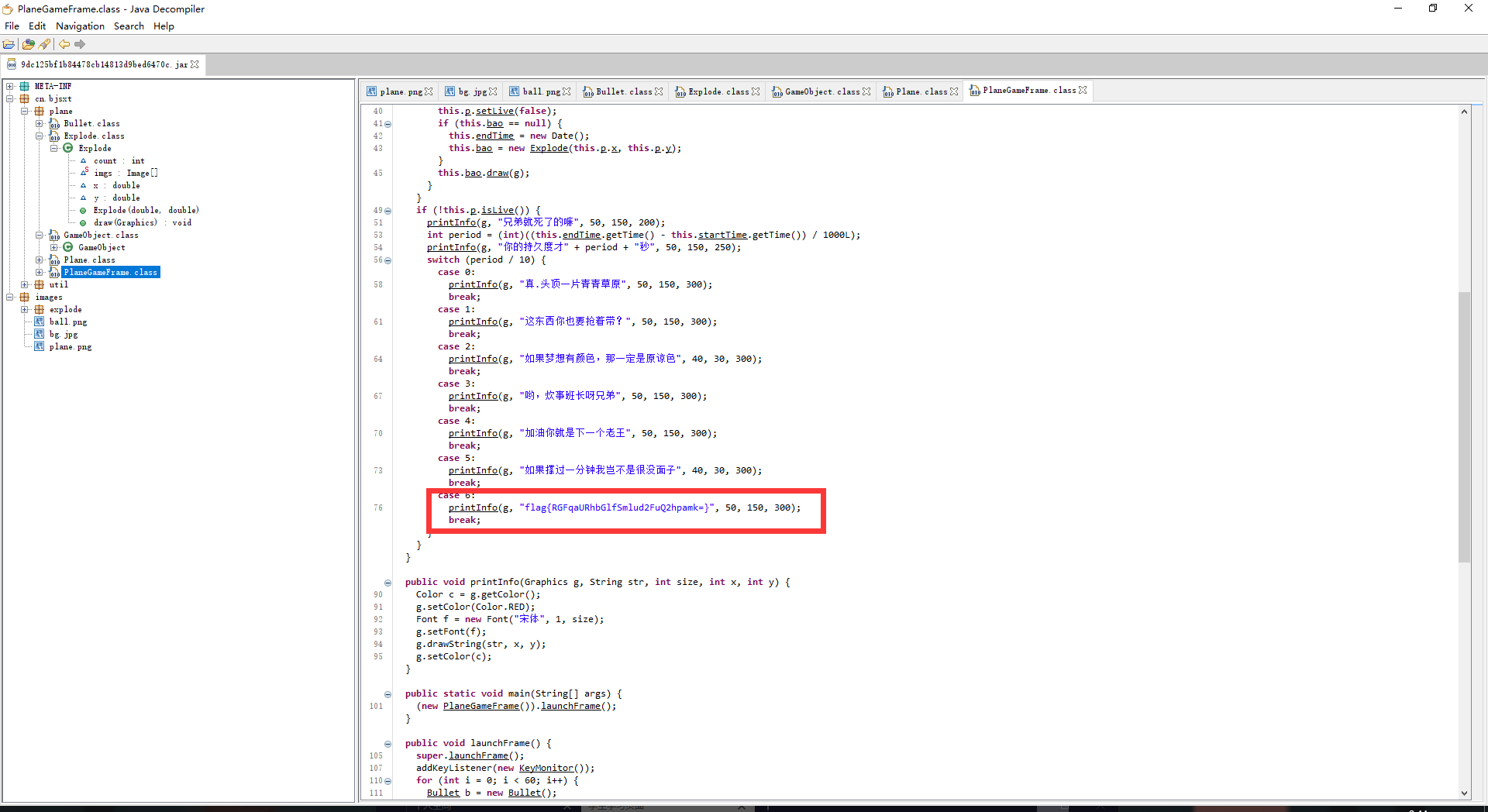Select bg.jpg in the file tree
The height and width of the screenshot is (812, 1488).
pos(64,334)
